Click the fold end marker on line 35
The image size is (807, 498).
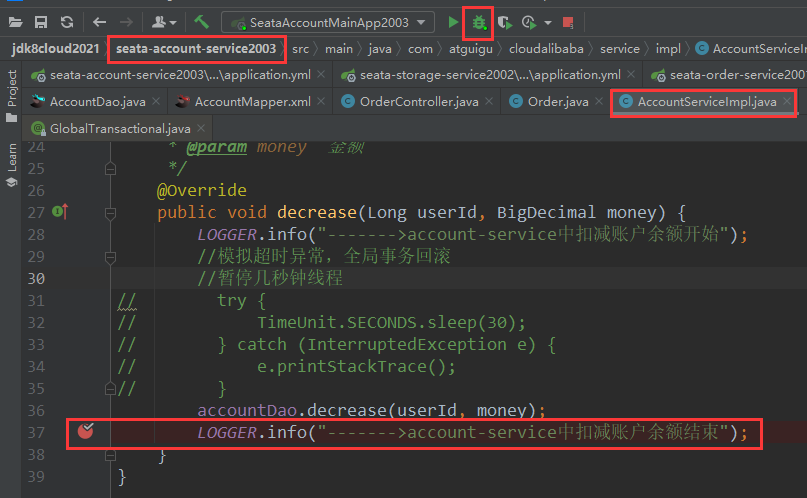[x=110, y=389]
